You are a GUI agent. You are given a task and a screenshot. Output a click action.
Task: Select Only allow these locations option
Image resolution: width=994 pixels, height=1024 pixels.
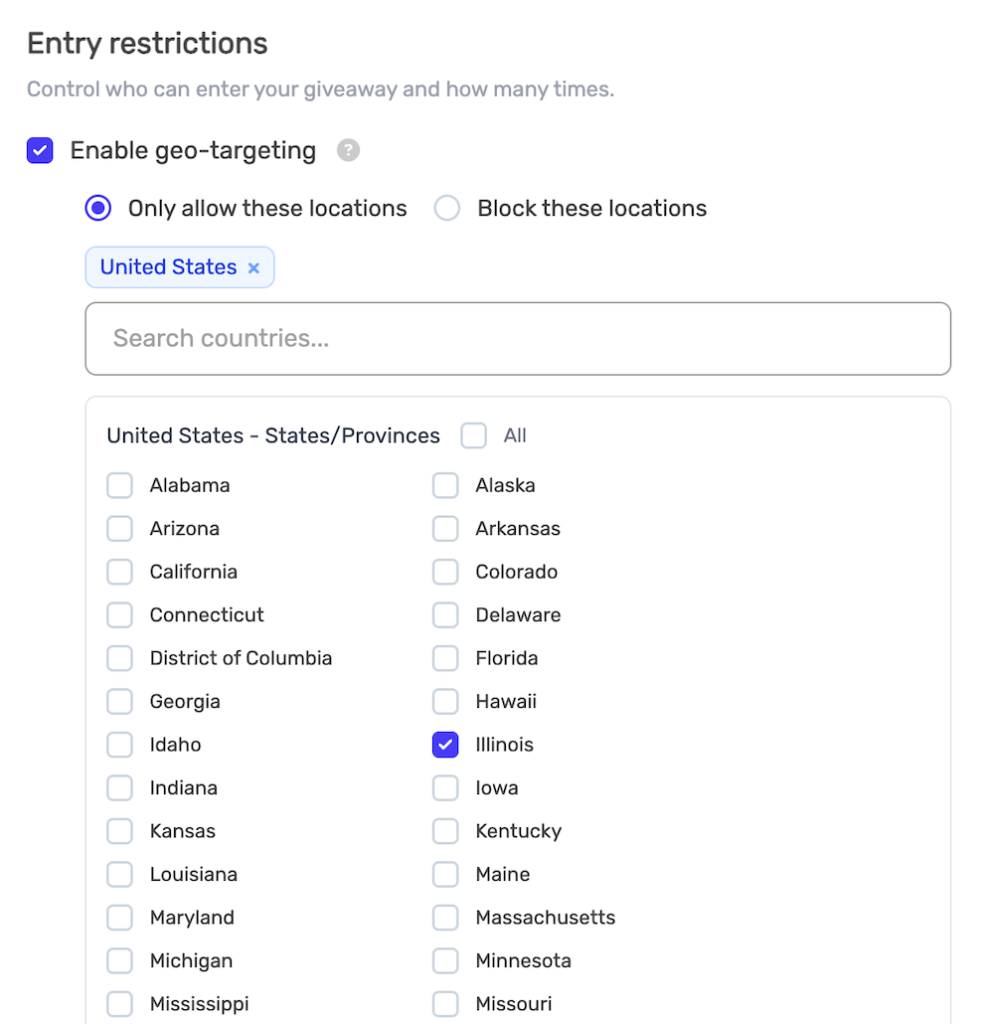(98, 209)
